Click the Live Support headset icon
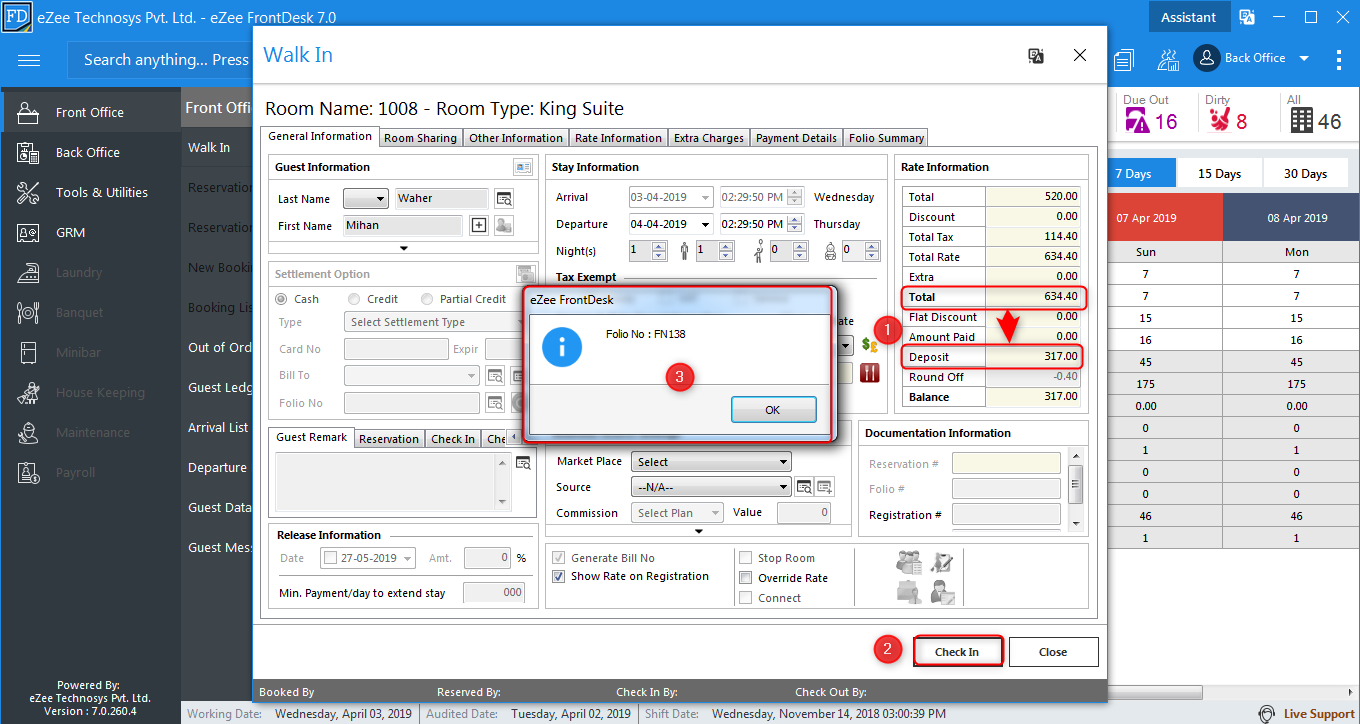Screen dimensions: 1360x724 (1267, 714)
